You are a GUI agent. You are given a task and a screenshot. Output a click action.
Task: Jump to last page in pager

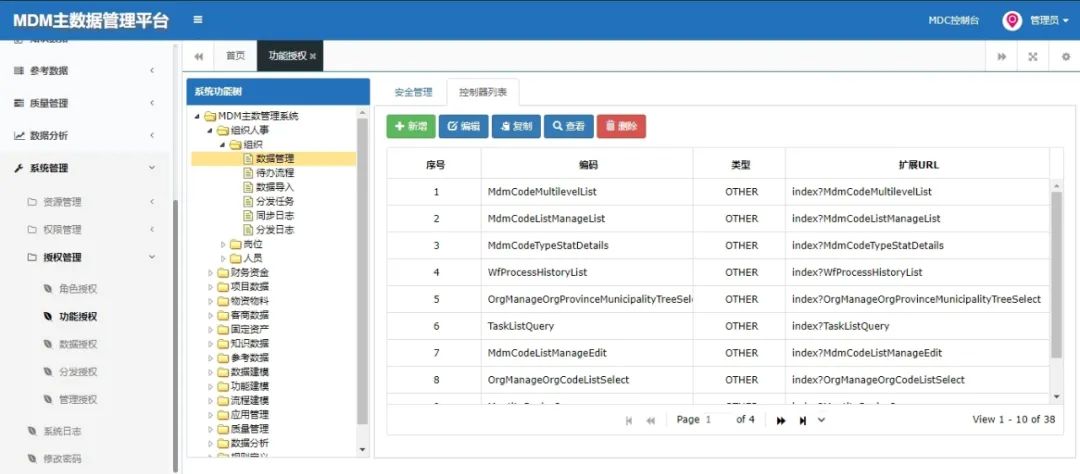click(802, 420)
